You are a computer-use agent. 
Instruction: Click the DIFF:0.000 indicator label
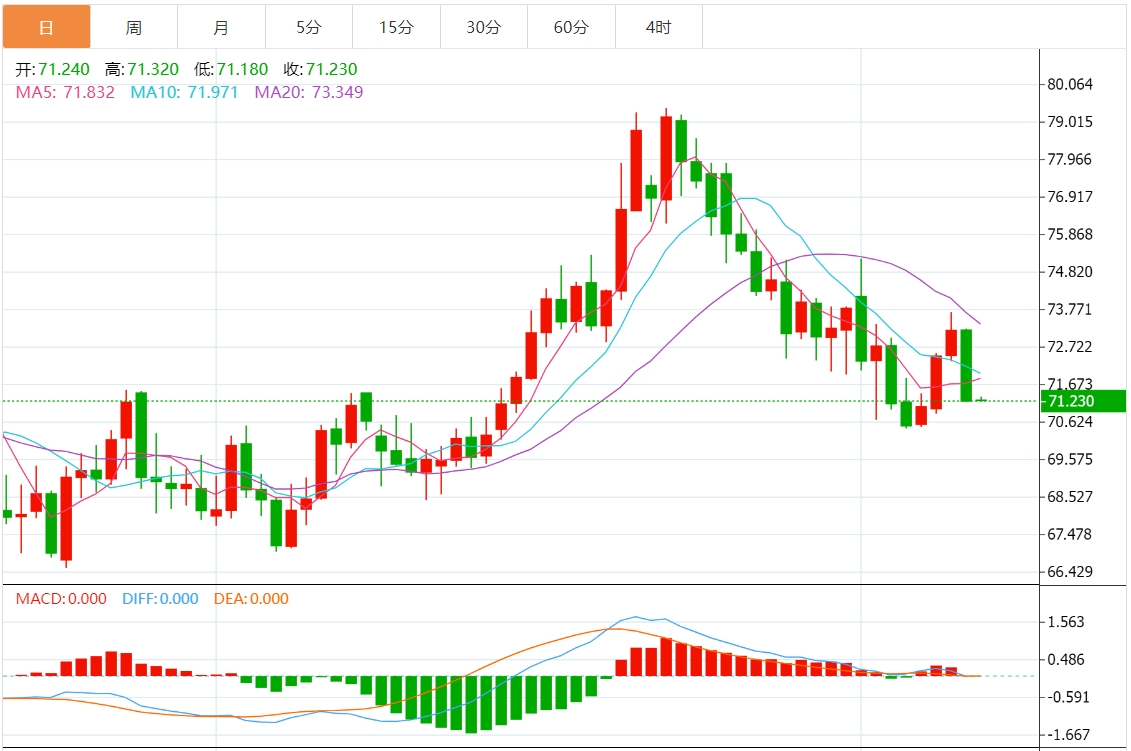tap(160, 599)
